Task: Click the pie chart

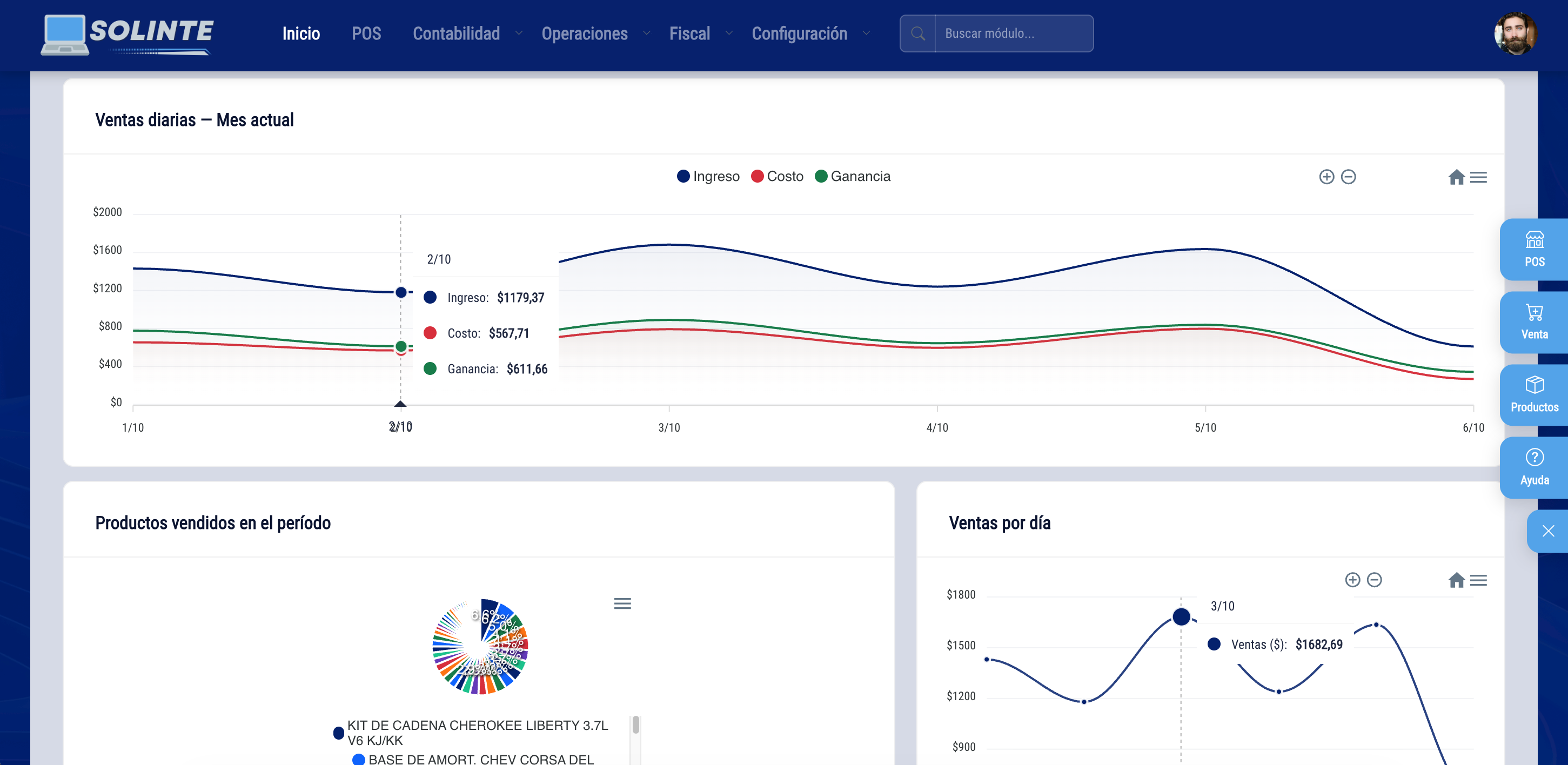Action: tap(480, 647)
